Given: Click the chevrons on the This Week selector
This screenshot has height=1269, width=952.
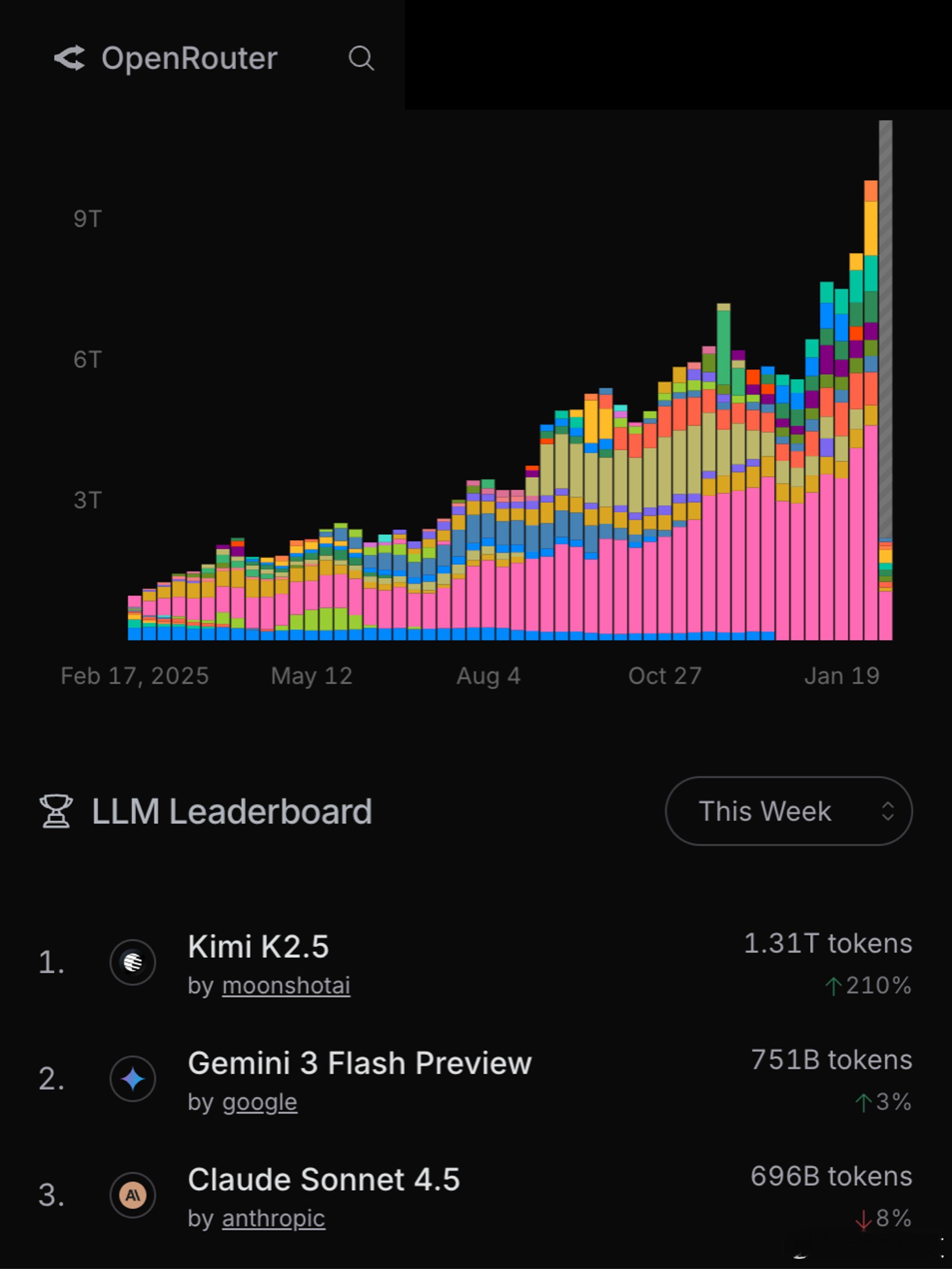Looking at the screenshot, I should [x=887, y=811].
